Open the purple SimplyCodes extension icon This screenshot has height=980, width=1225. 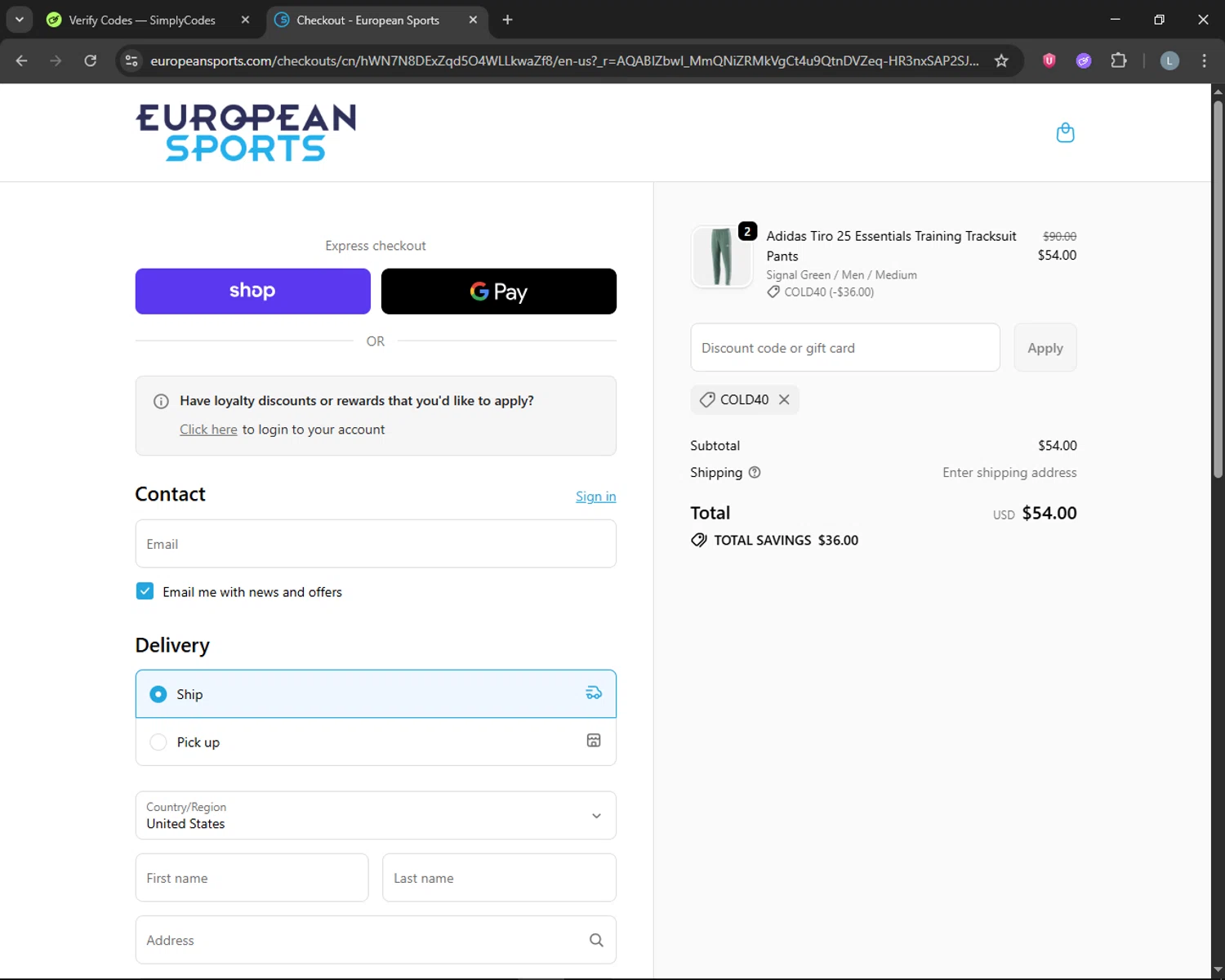pyautogui.click(x=1084, y=60)
